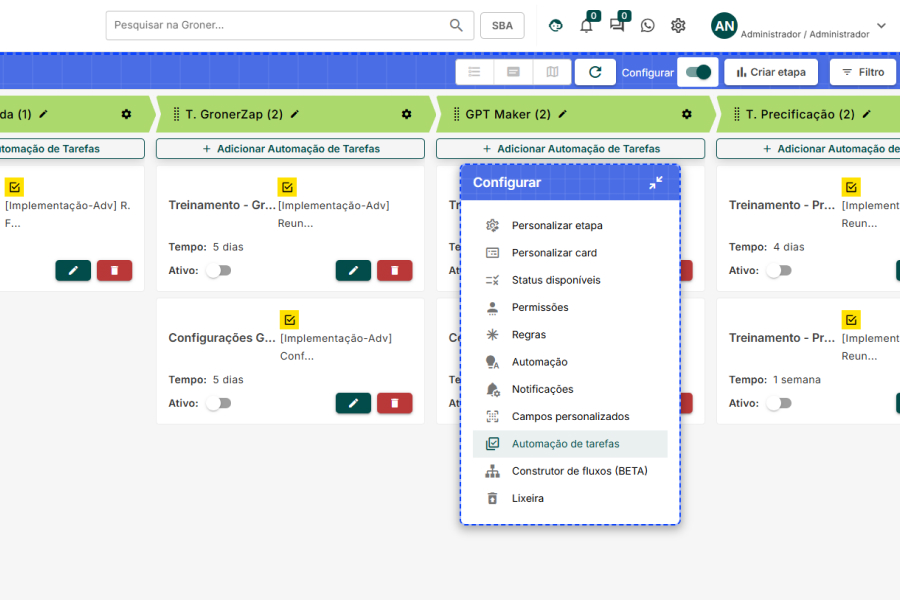
Task: Enable Ativo on Treinamento - Gr... card
Action: 218,271
